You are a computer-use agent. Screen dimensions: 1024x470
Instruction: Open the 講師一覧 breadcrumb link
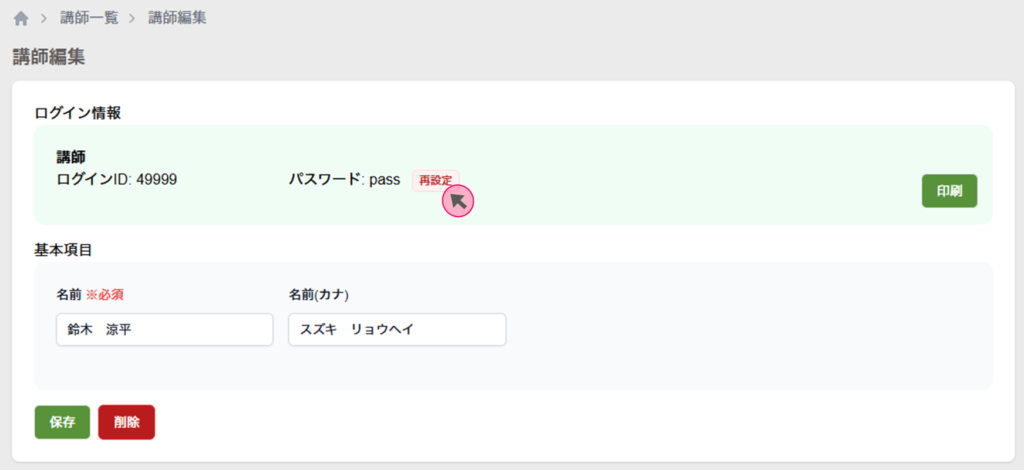click(87, 18)
